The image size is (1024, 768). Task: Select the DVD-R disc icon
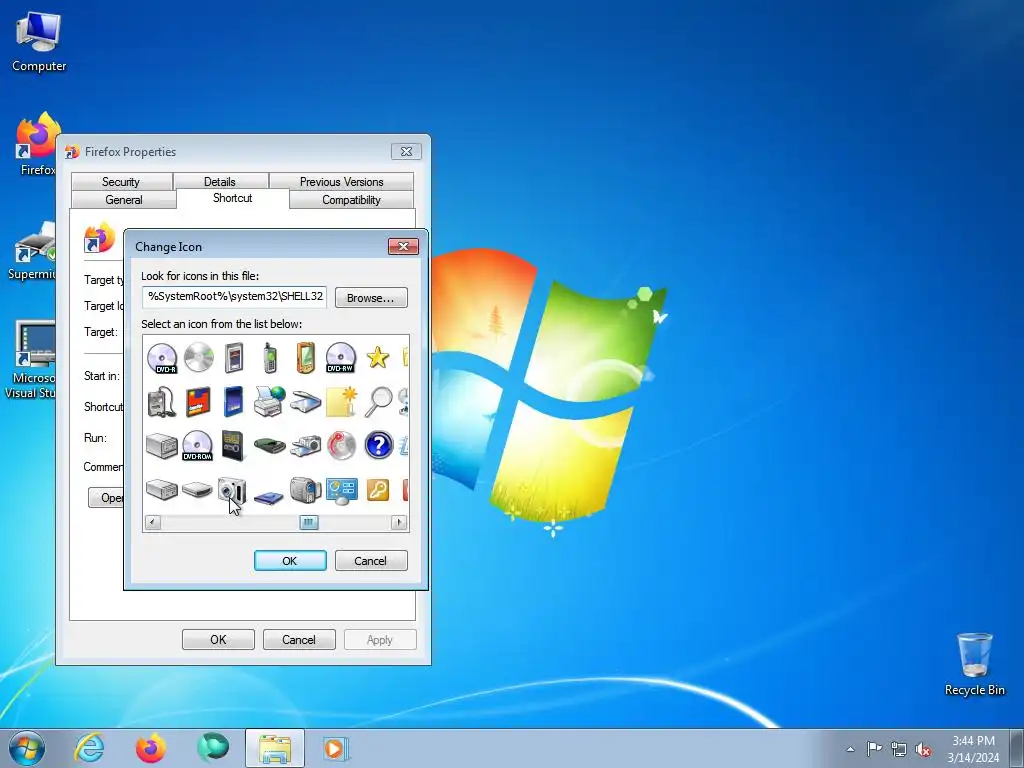(162, 358)
